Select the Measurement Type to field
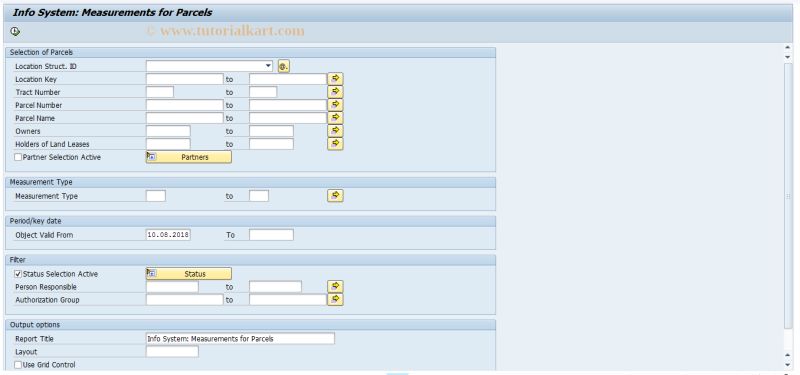Screen dimensions: 800x375 pos(259,196)
